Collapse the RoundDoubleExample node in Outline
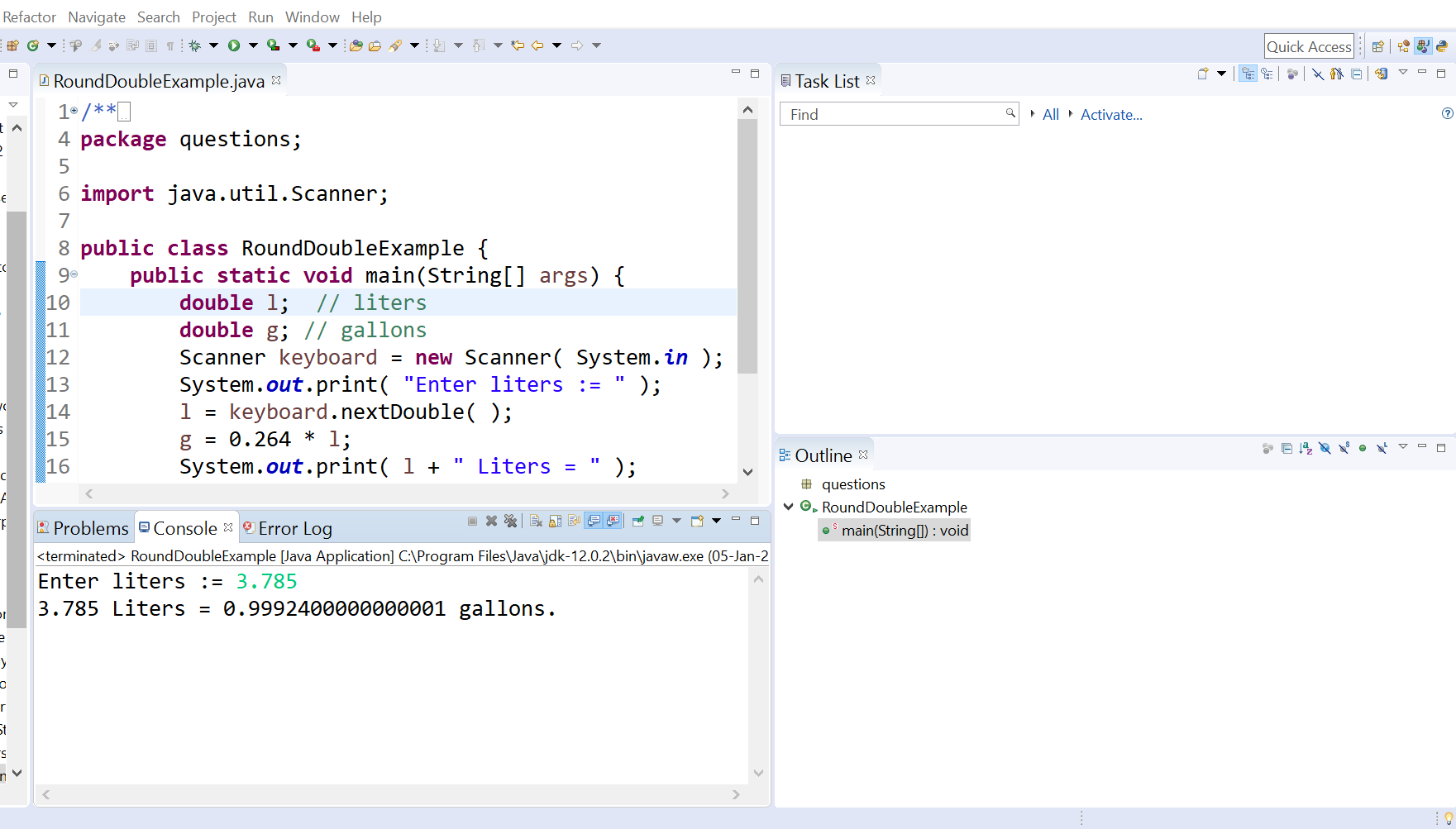Screen dimensions: 1456x829 (x=789, y=507)
